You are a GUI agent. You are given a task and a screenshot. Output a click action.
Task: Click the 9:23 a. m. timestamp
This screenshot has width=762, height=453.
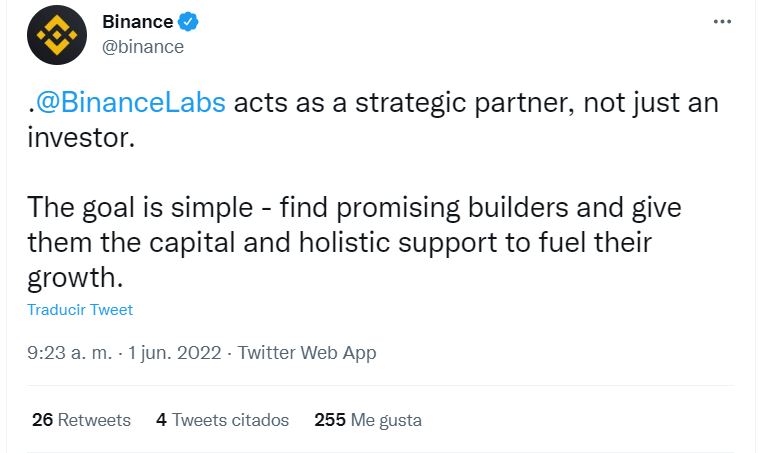(70, 353)
